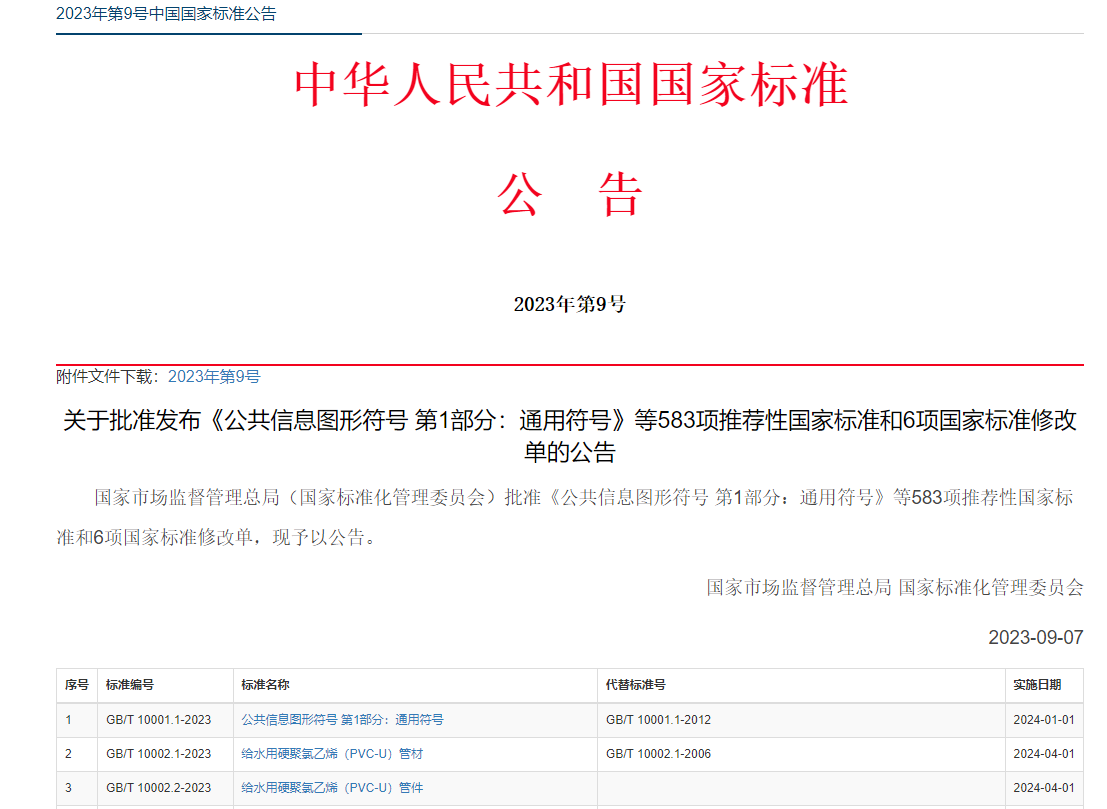1107x809 pixels.
Task: Open the 给水用硬聚氯乙烯 (PVC-U) 管材 link
Action: 332,753
